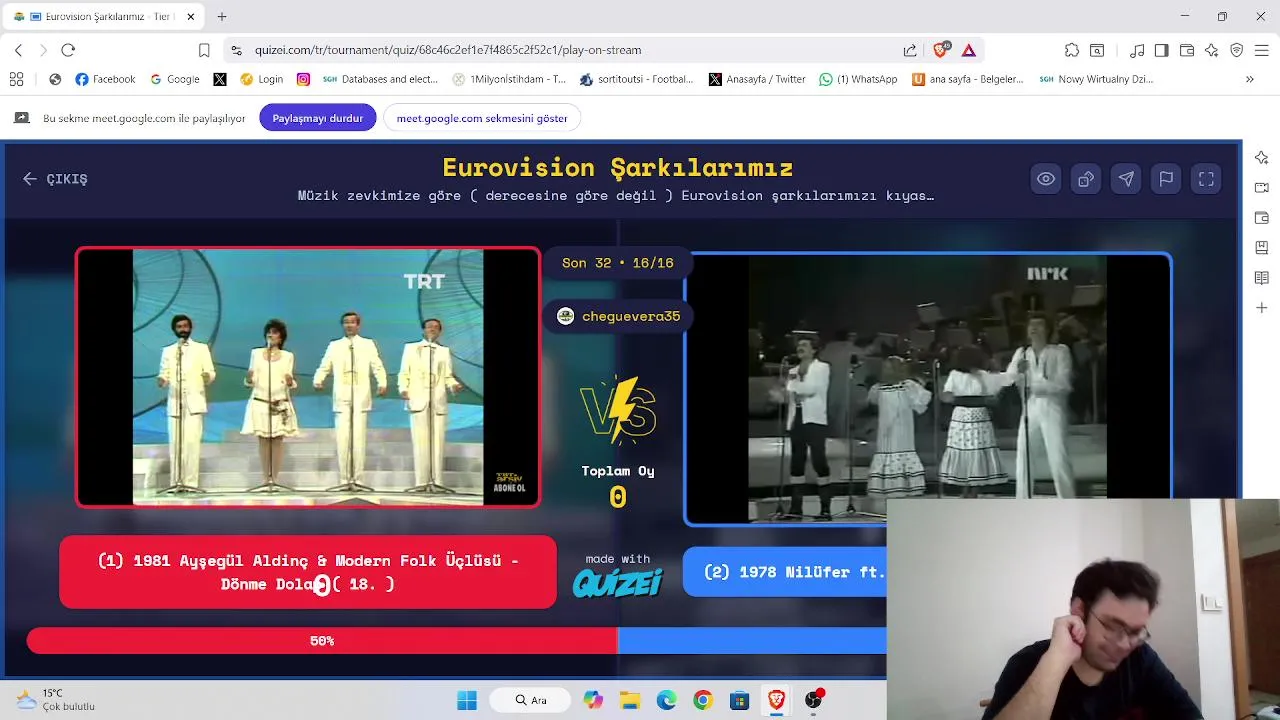The width and height of the screenshot is (1280, 720).
Task: Open File Explorer from the taskbar
Action: [x=630, y=700]
